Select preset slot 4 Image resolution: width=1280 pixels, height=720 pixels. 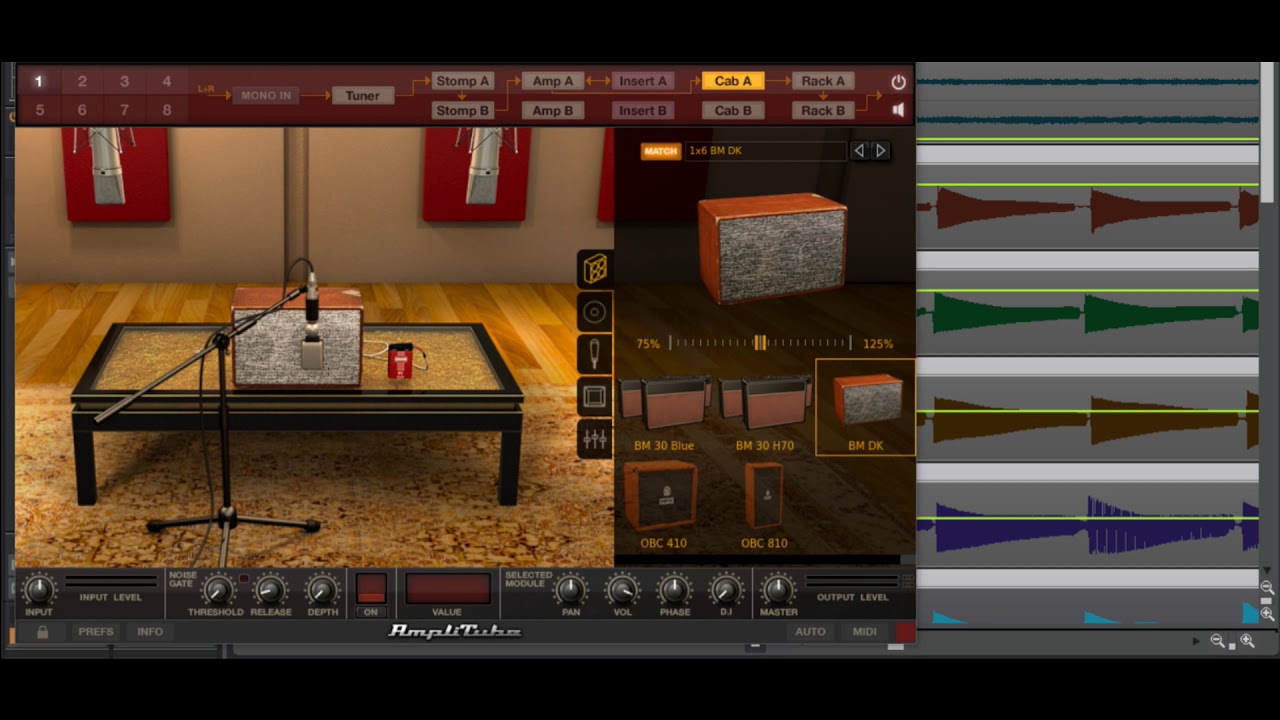166,81
